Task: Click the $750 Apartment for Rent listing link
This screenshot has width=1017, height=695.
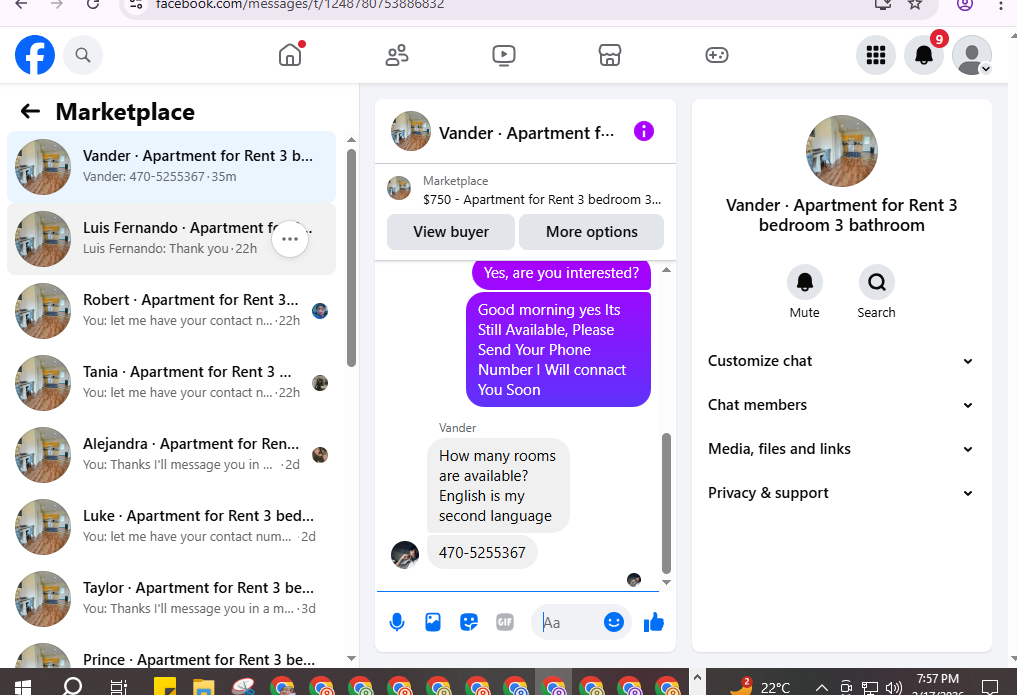Action: [542, 200]
